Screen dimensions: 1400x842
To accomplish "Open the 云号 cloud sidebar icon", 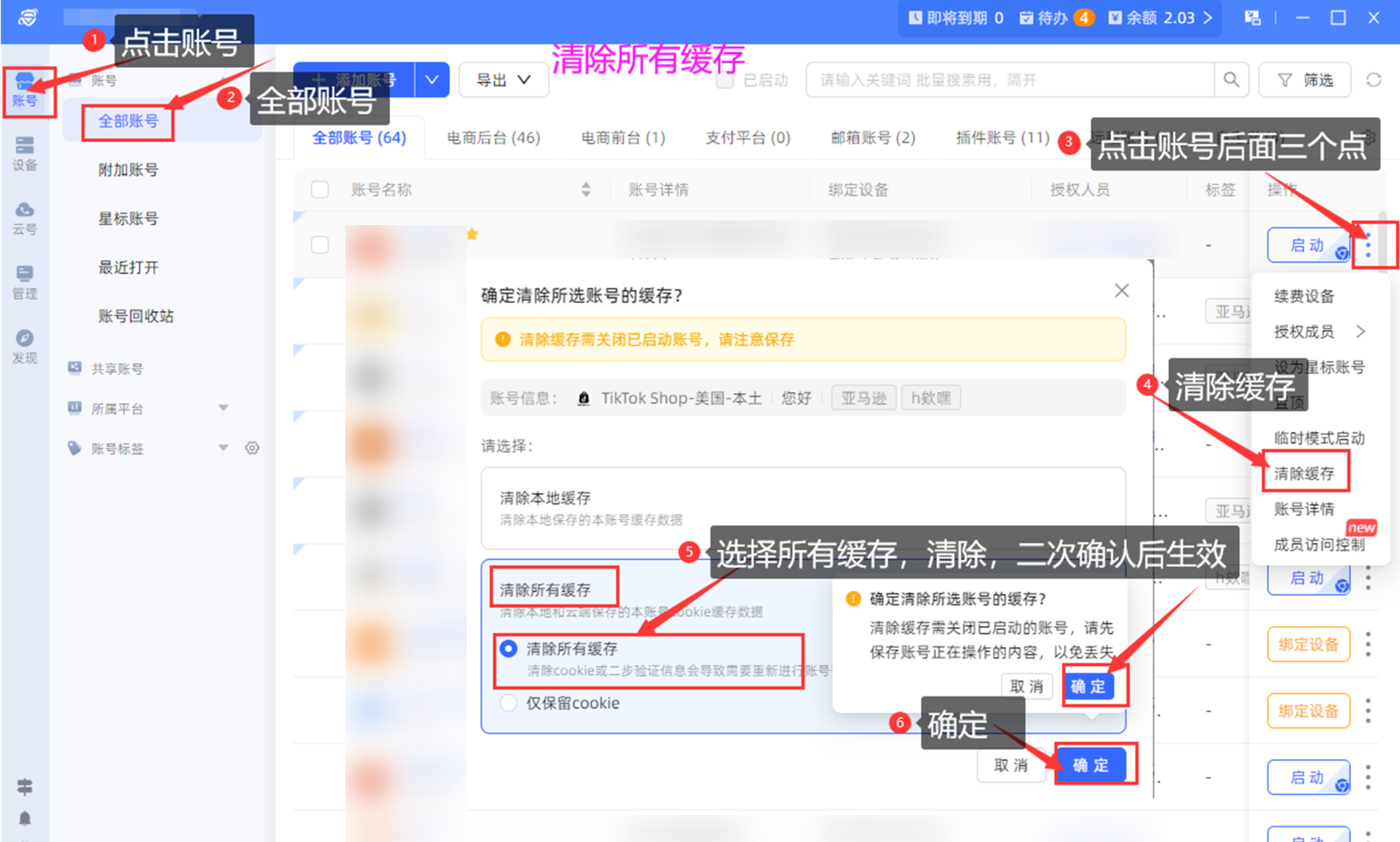I will tap(25, 217).
